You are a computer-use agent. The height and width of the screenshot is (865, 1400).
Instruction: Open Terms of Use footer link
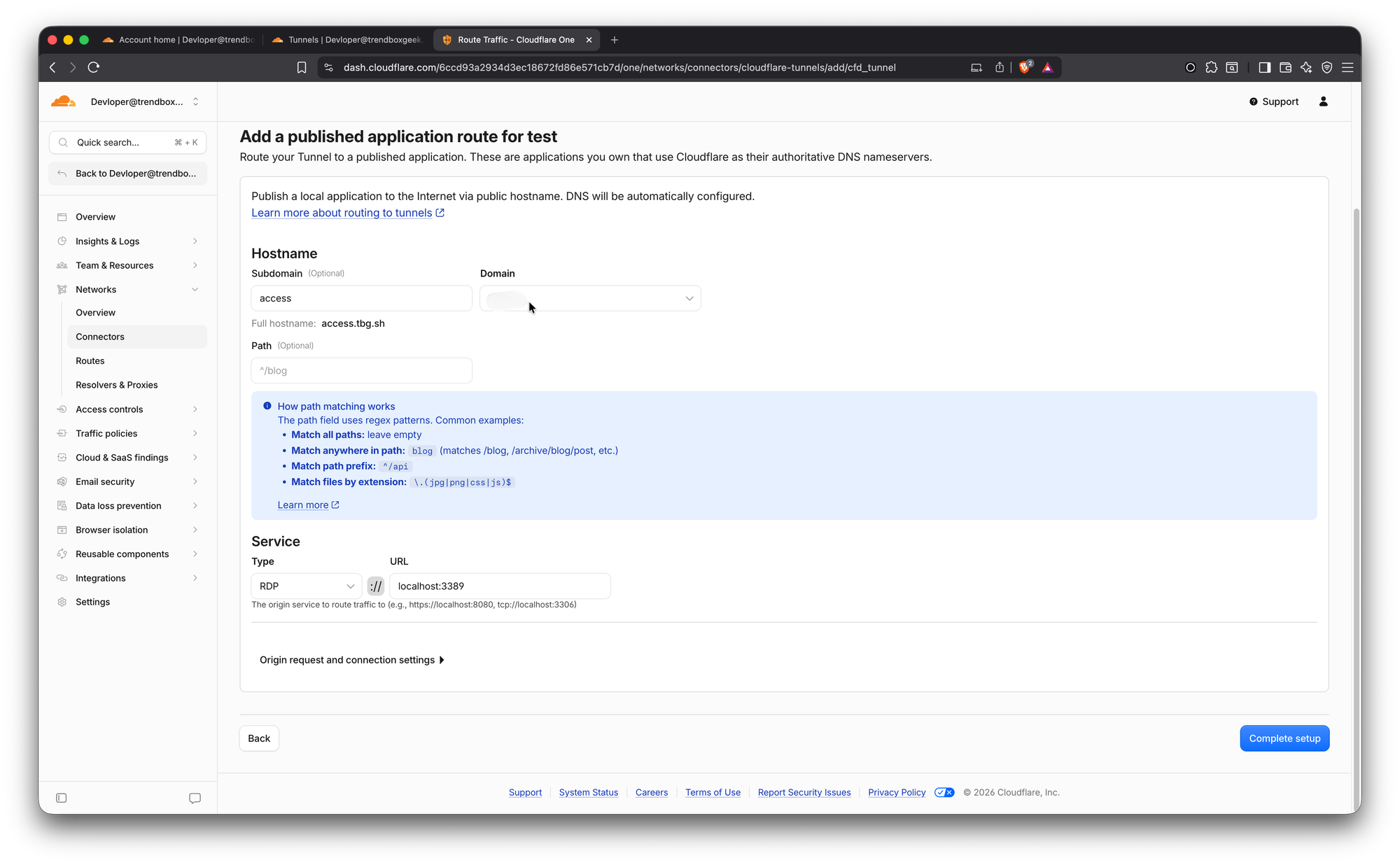click(713, 792)
